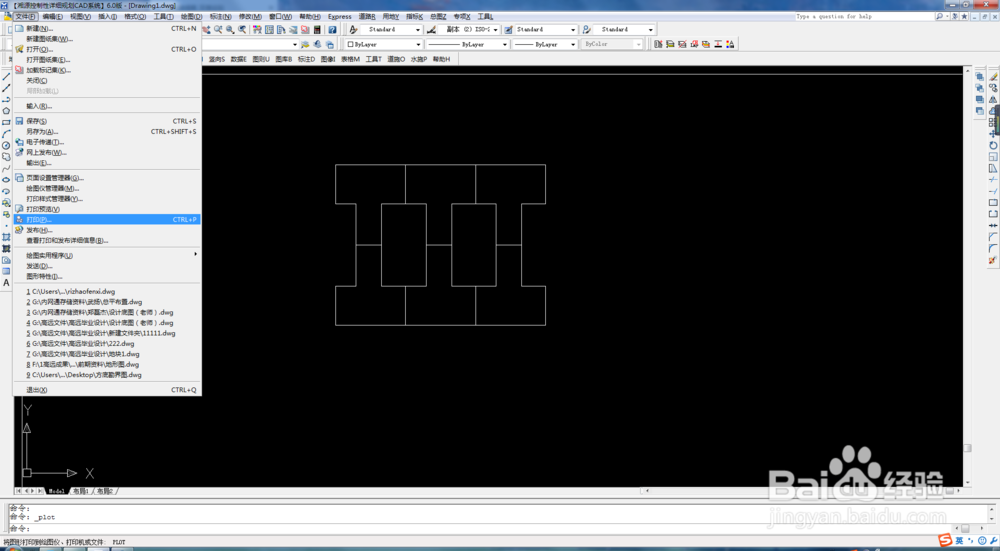
Task: Click the Design Center toolbar icon
Action: tap(269, 29)
